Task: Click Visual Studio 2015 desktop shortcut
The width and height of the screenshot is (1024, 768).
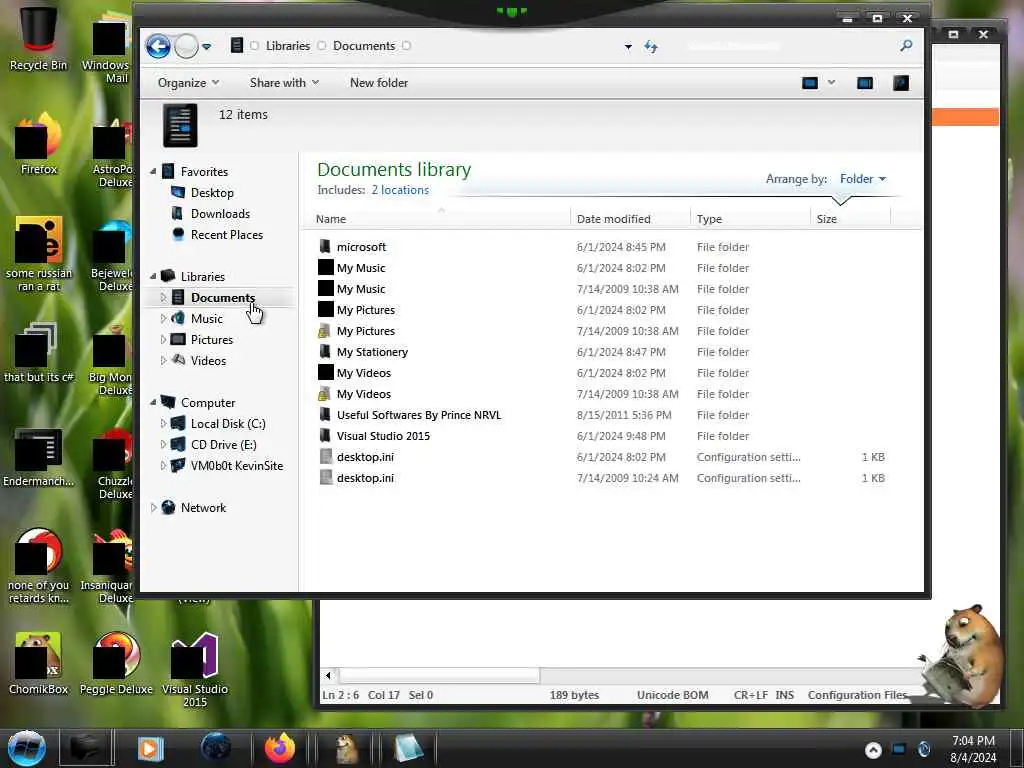Action: click(x=195, y=669)
